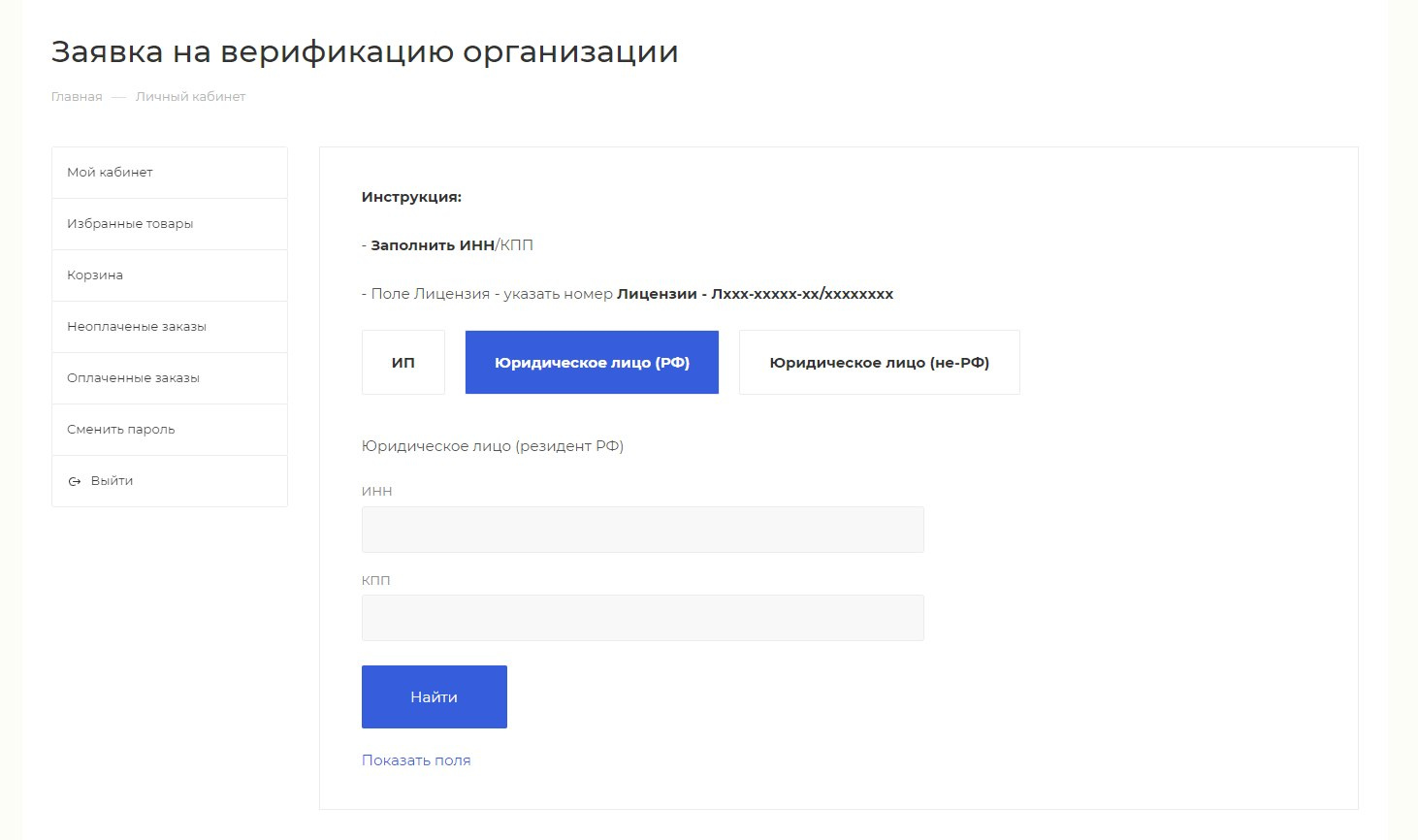The height and width of the screenshot is (840, 1418).
Task: Click the Инструкция heading text
Action: [x=411, y=197]
